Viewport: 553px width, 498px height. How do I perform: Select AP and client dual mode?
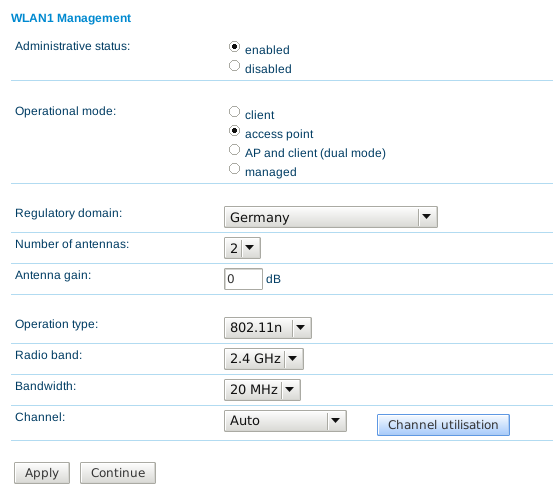coord(234,150)
